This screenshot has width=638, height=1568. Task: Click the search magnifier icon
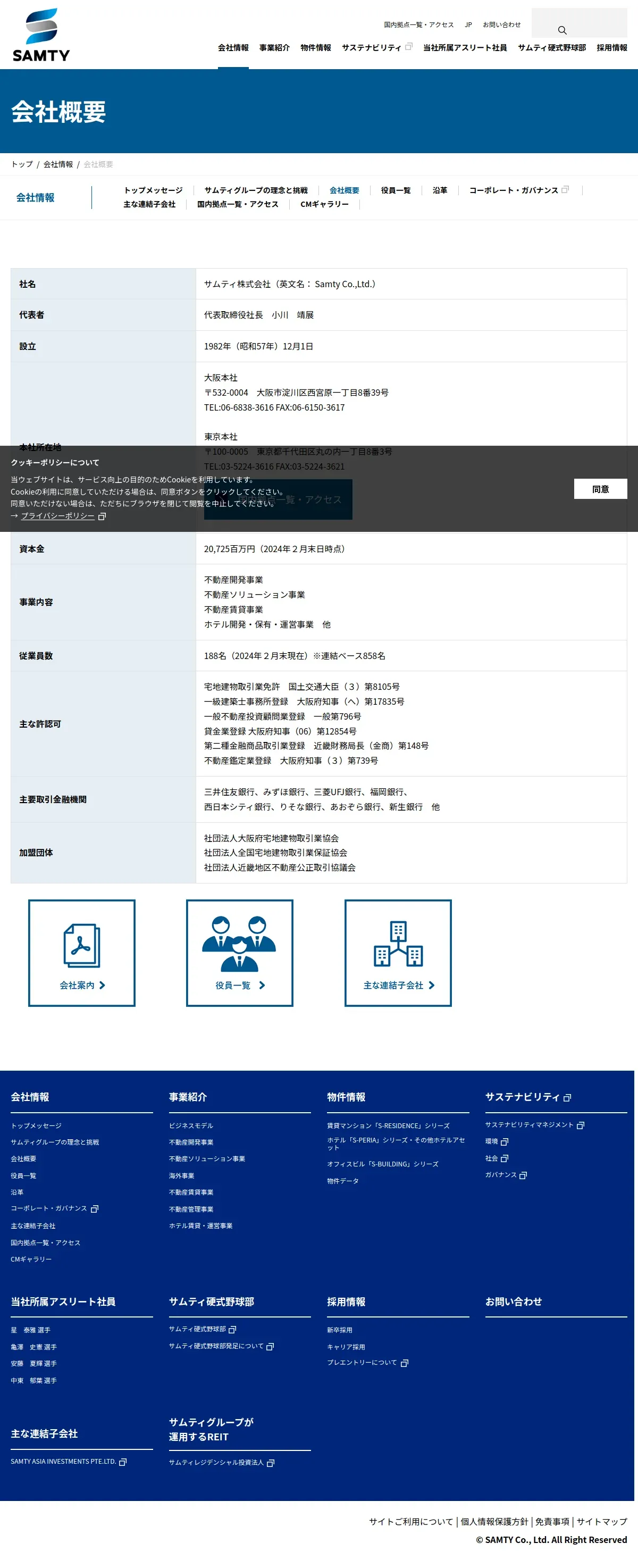pyautogui.click(x=562, y=30)
